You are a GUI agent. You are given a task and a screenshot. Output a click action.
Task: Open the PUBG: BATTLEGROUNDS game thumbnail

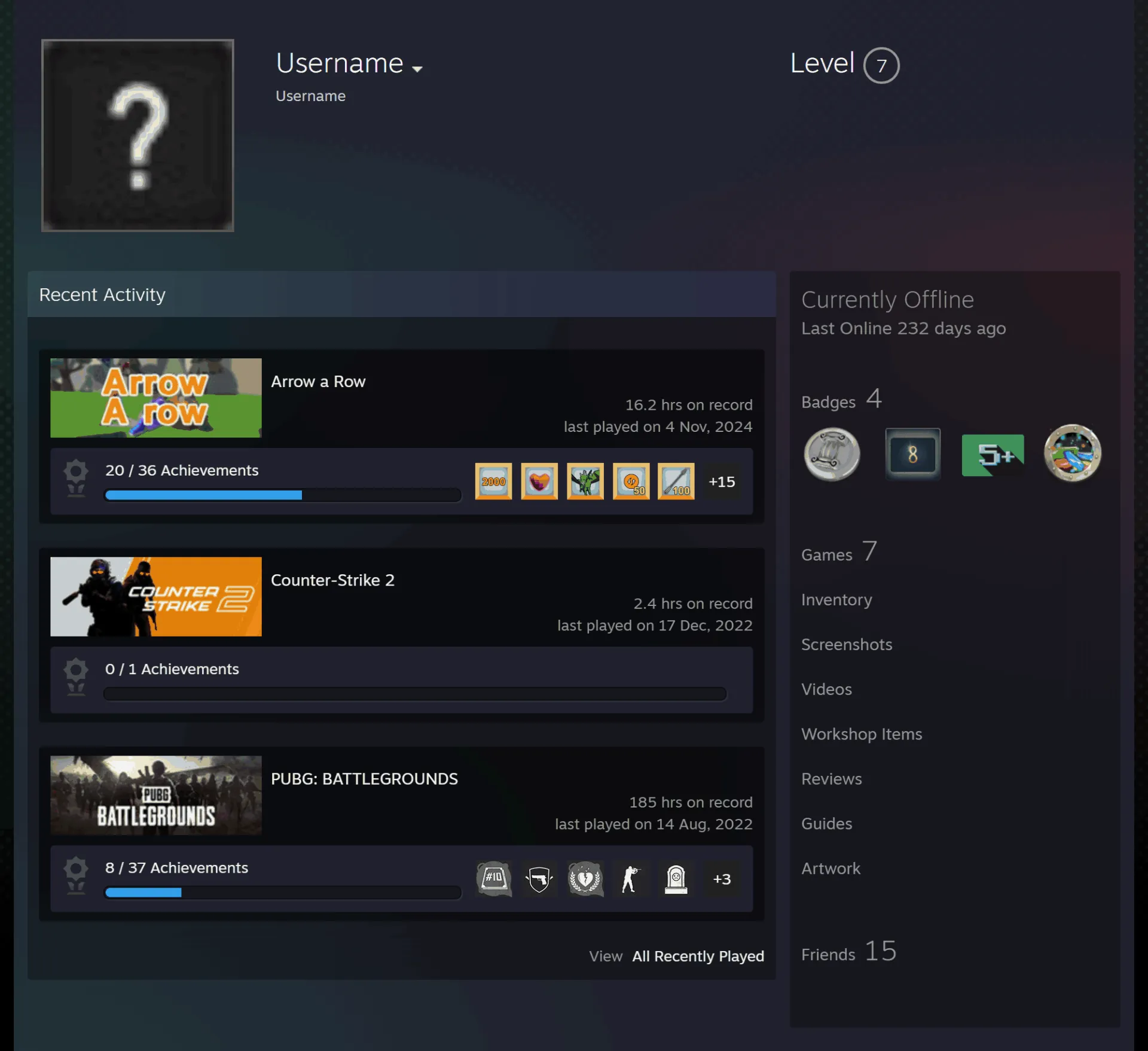(156, 795)
